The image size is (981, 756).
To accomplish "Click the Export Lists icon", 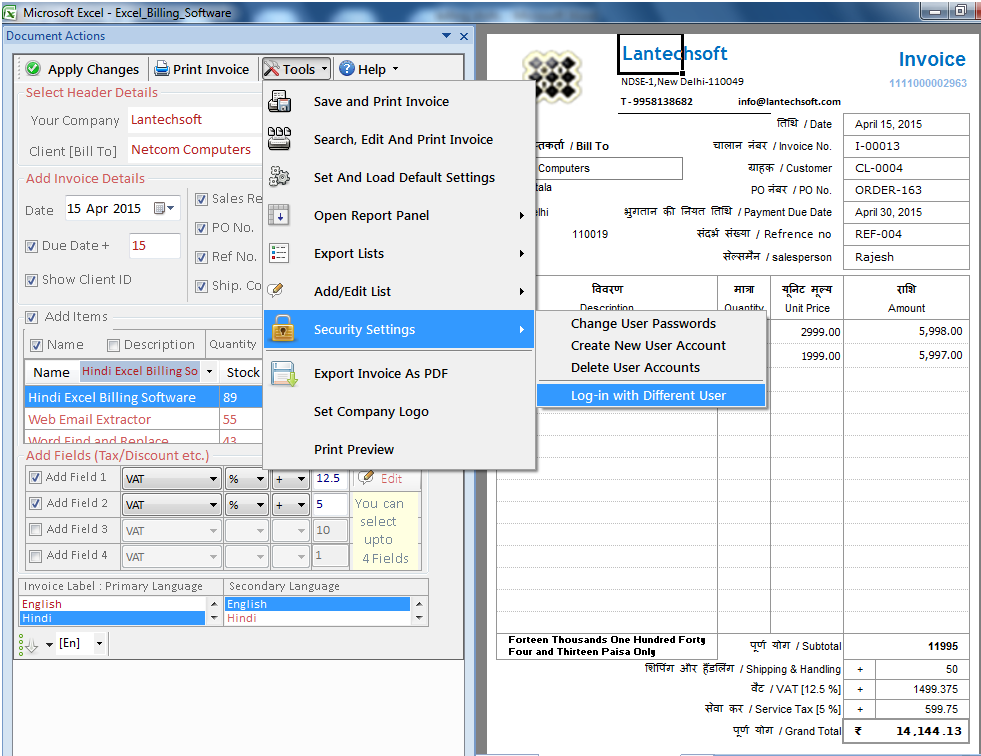I will (x=279, y=253).
